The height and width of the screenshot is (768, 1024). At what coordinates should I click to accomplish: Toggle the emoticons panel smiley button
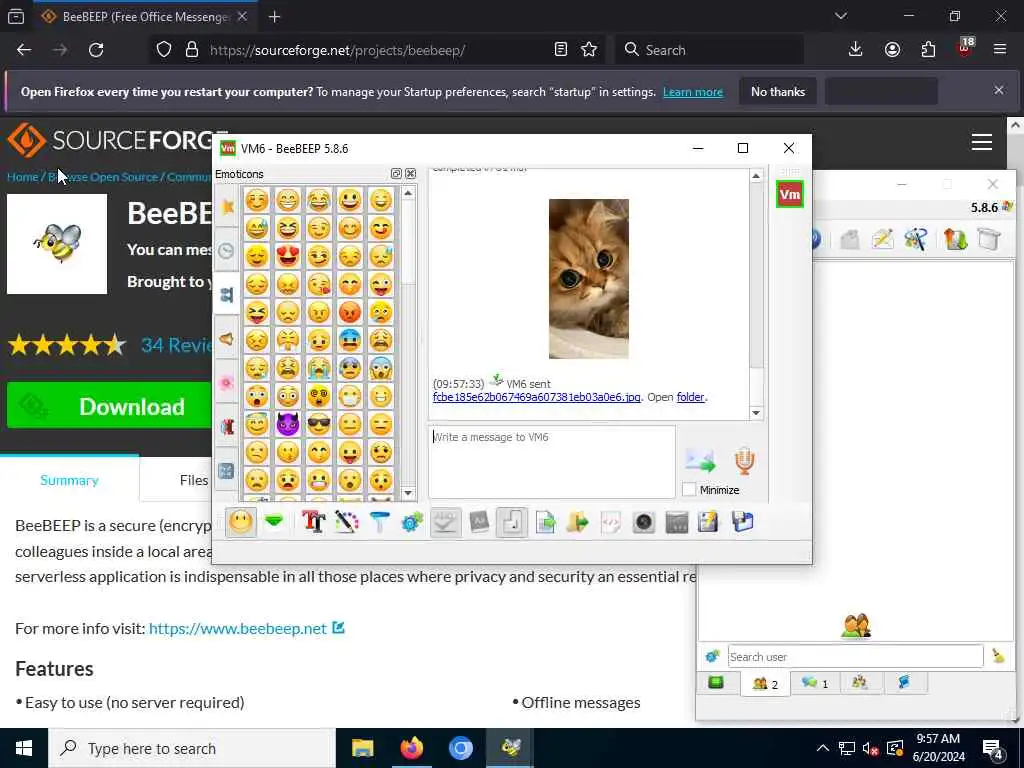(241, 522)
